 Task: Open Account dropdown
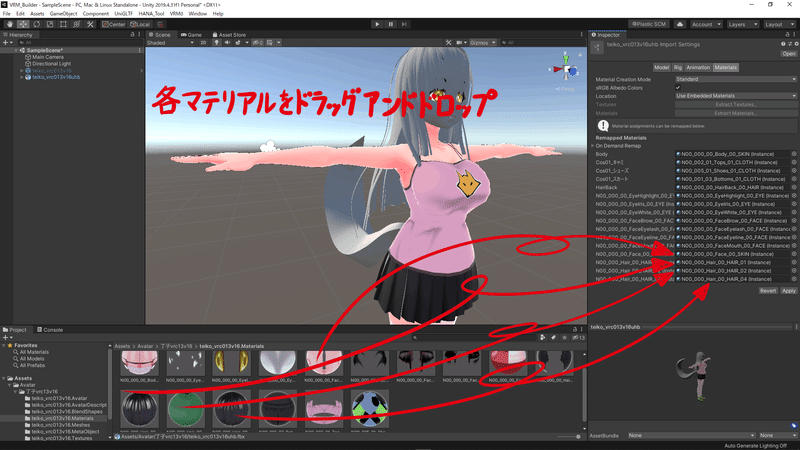pos(706,24)
